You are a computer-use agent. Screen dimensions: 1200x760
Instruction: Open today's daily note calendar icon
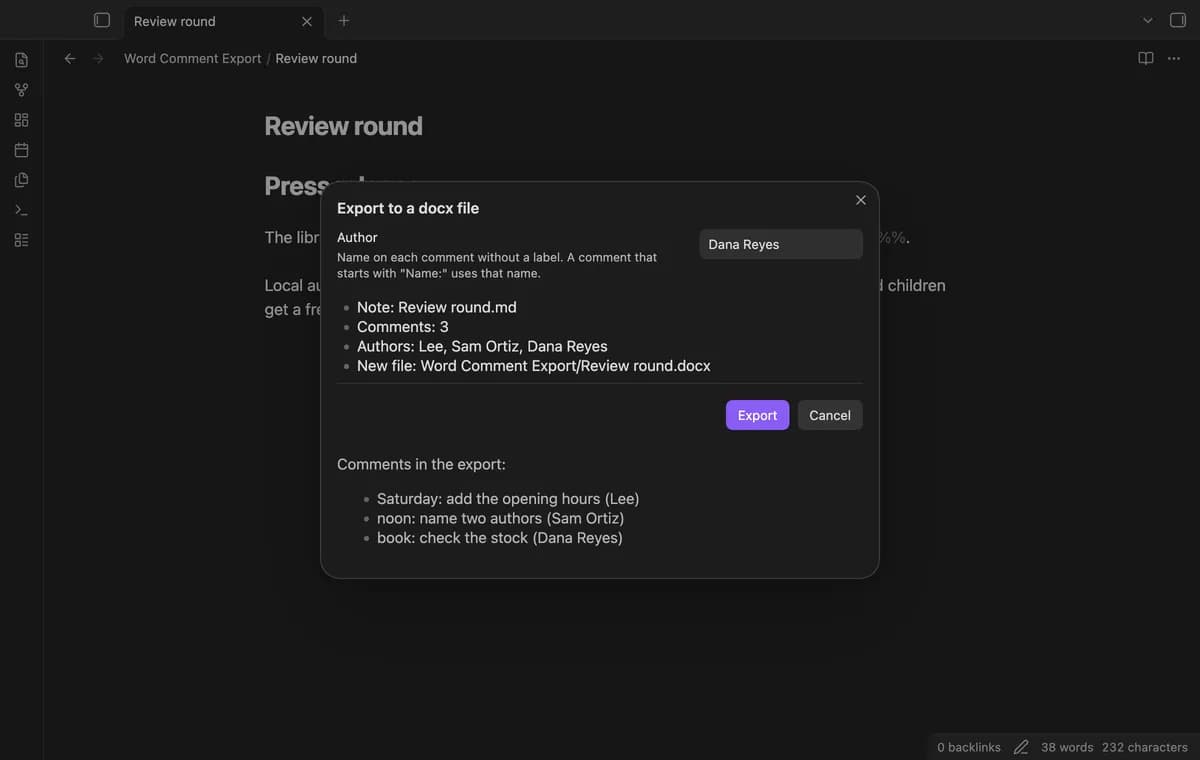[x=21, y=150]
